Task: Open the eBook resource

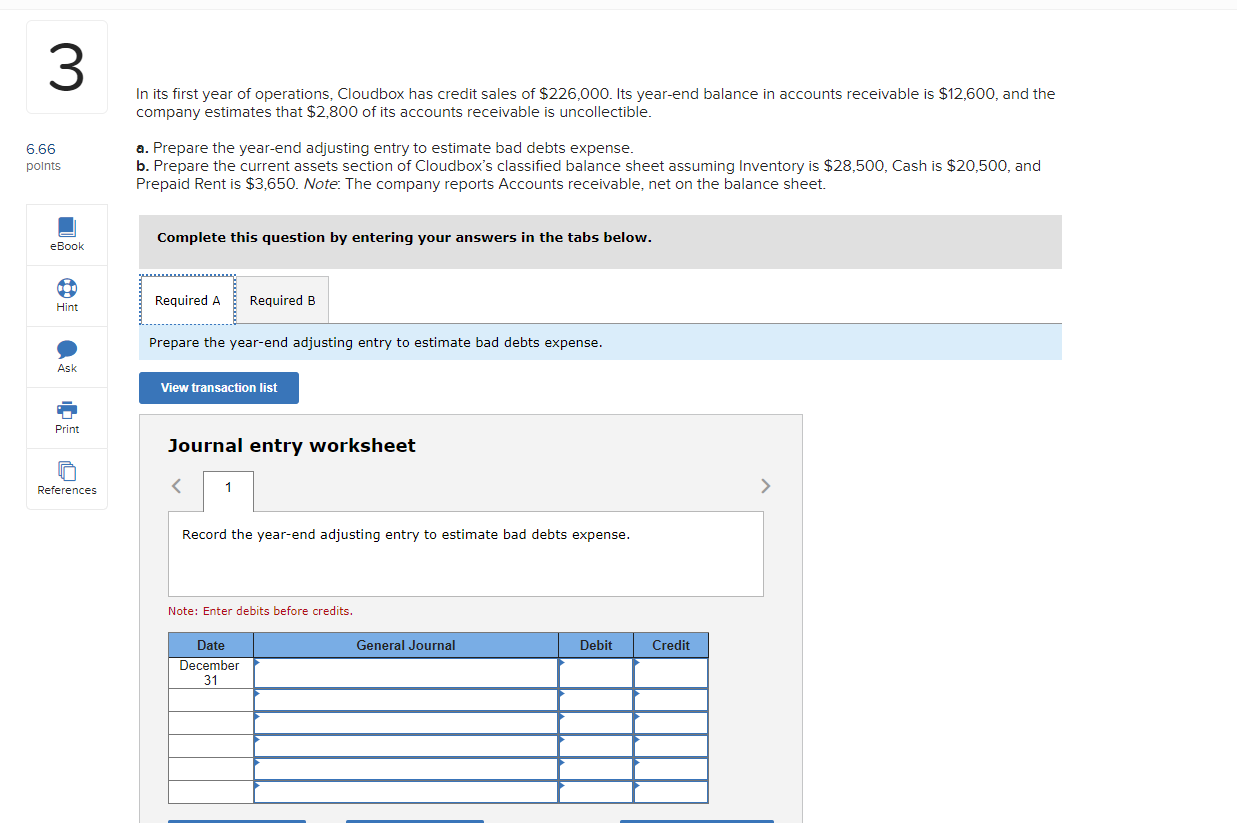Action: click(66, 234)
